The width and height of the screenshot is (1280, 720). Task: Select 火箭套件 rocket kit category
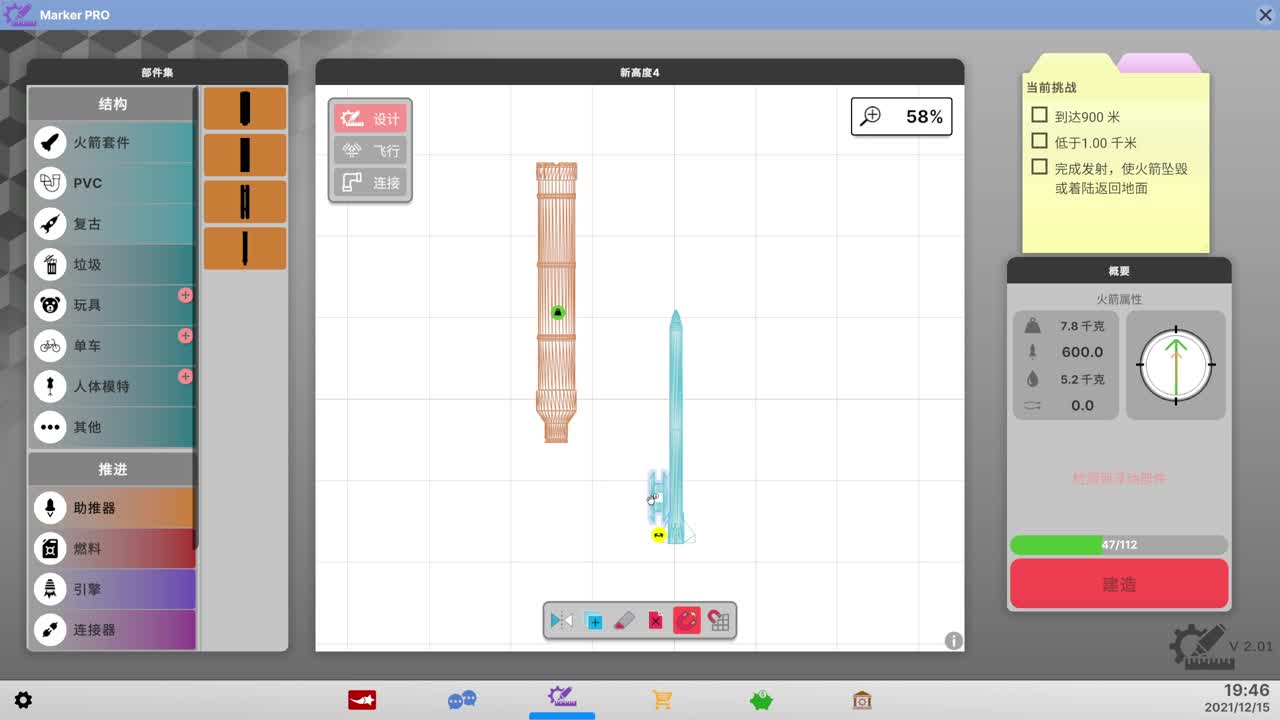click(111, 142)
